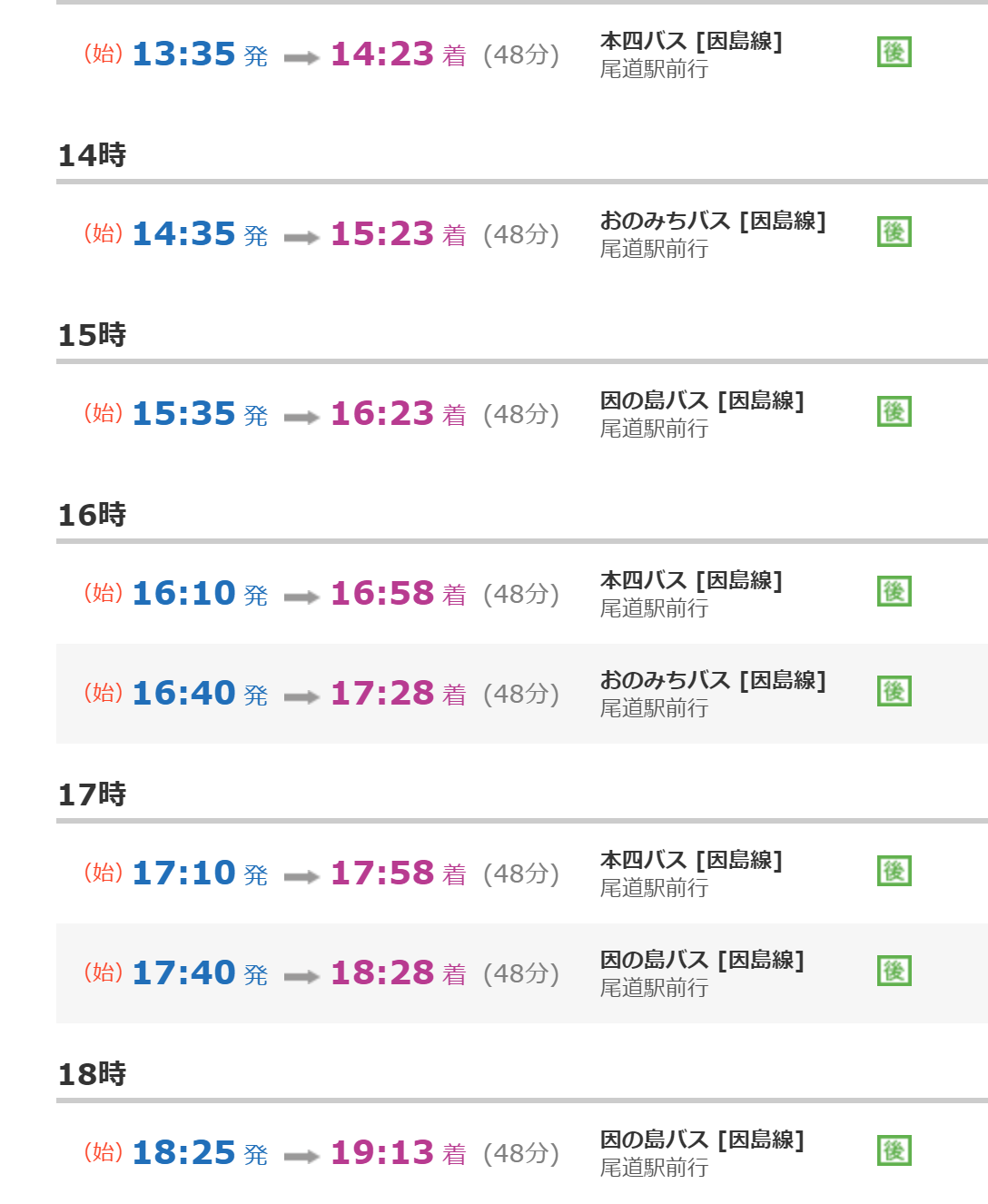The width and height of the screenshot is (988, 1204).
Task: Click green 後 icon for 15:35 departure
Action: (894, 411)
